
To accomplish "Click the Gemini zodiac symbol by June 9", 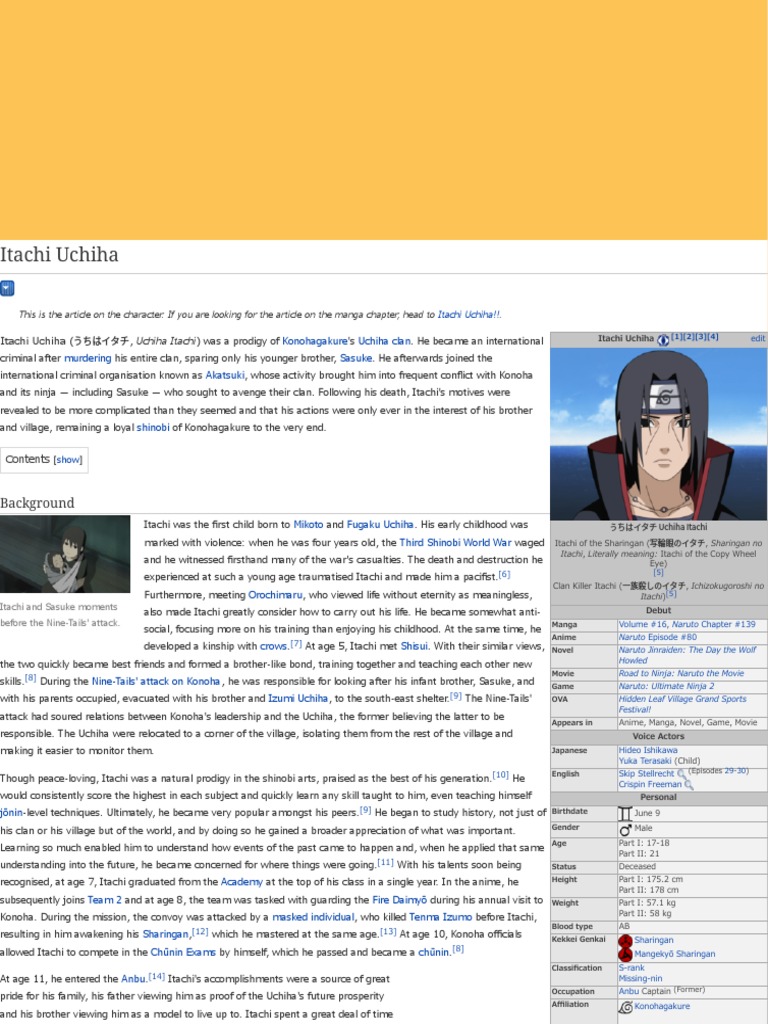I will [x=625, y=813].
